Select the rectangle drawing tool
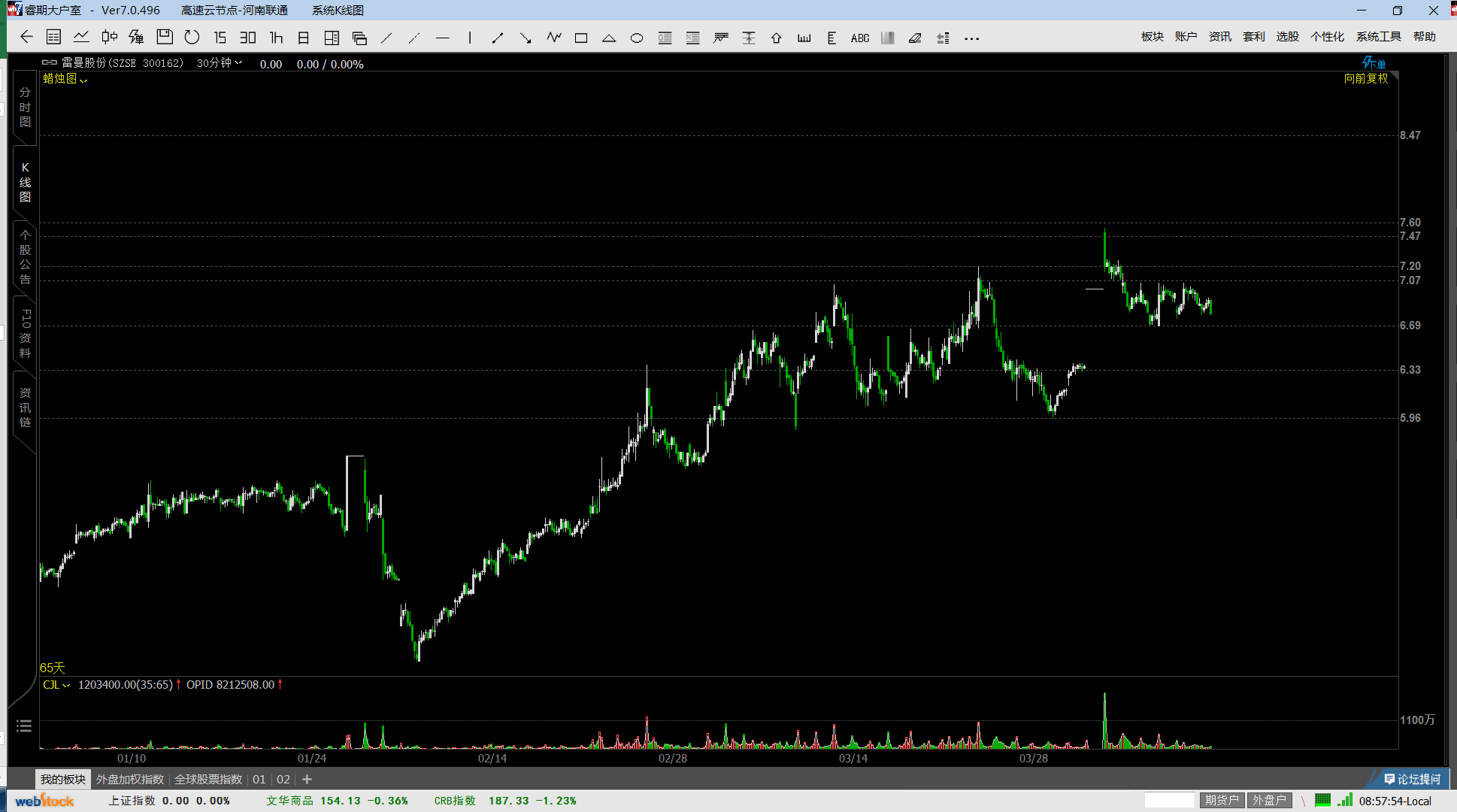This screenshot has width=1457, height=812. click(581, 38)
